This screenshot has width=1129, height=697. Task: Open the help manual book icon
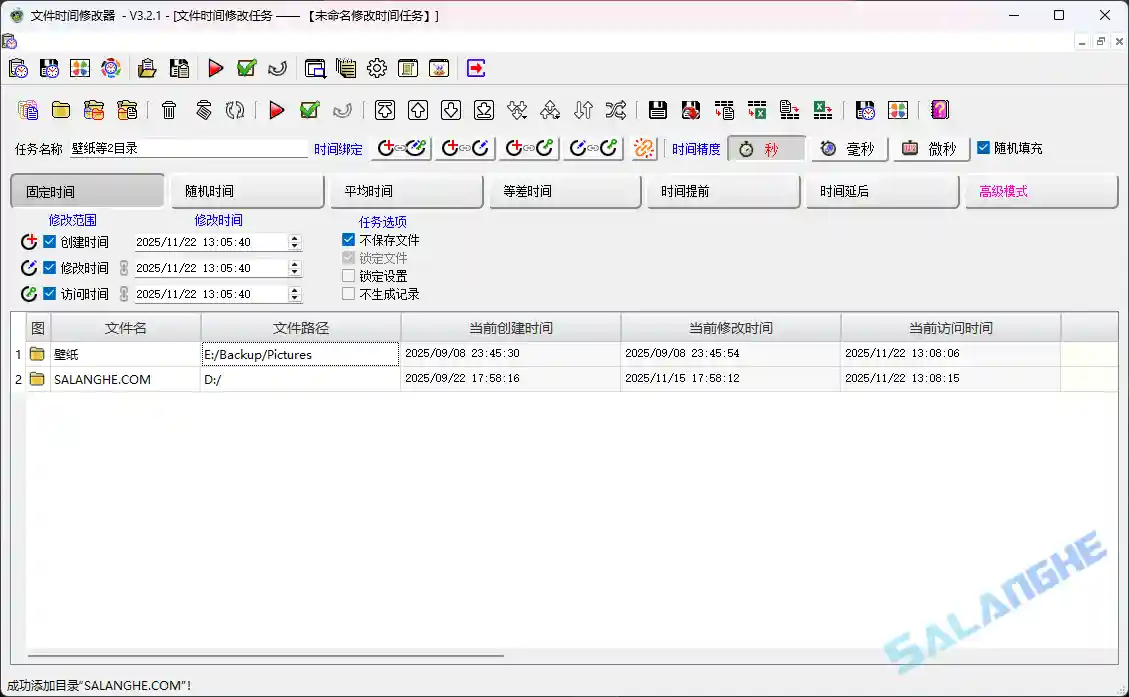pos(938,110)
